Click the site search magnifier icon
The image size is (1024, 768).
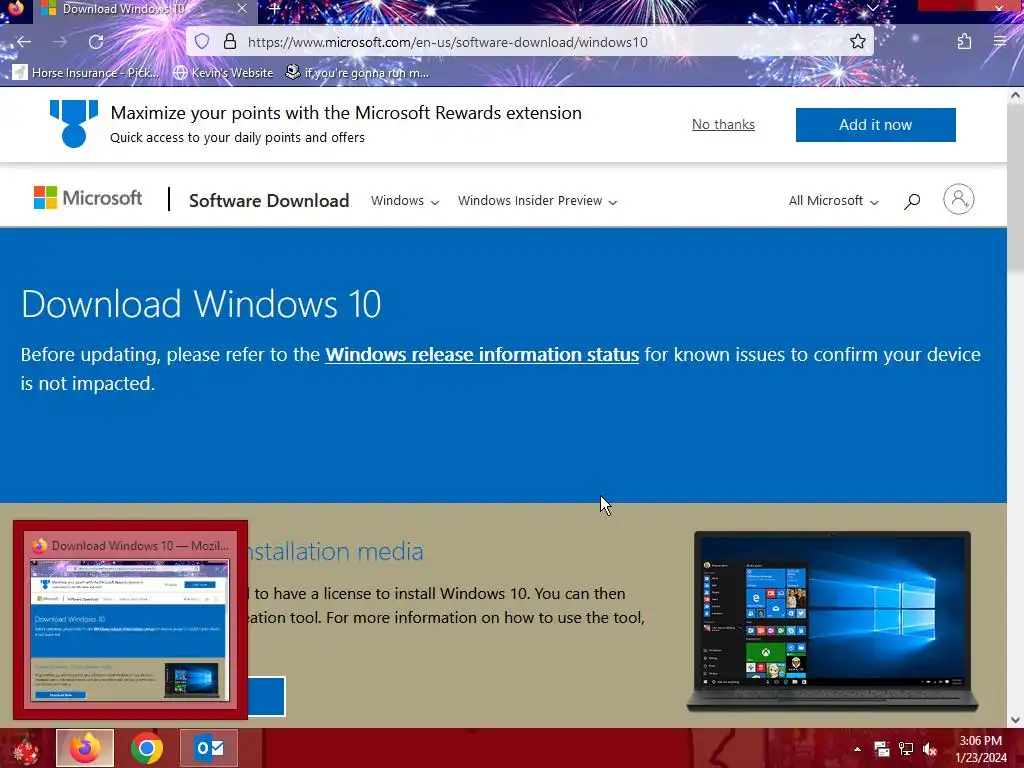(x=912, y=201)
